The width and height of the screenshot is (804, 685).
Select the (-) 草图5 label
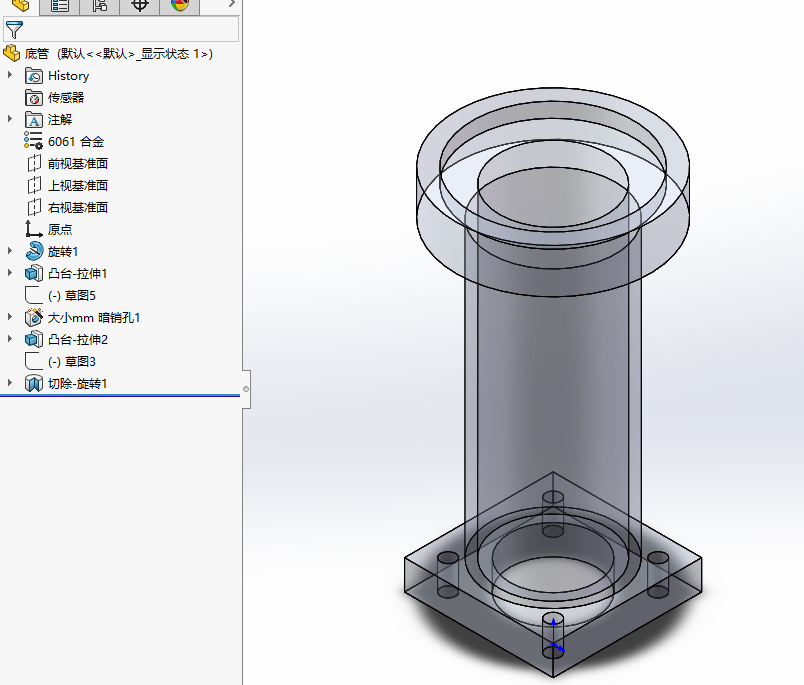click(x=72, y=296)
